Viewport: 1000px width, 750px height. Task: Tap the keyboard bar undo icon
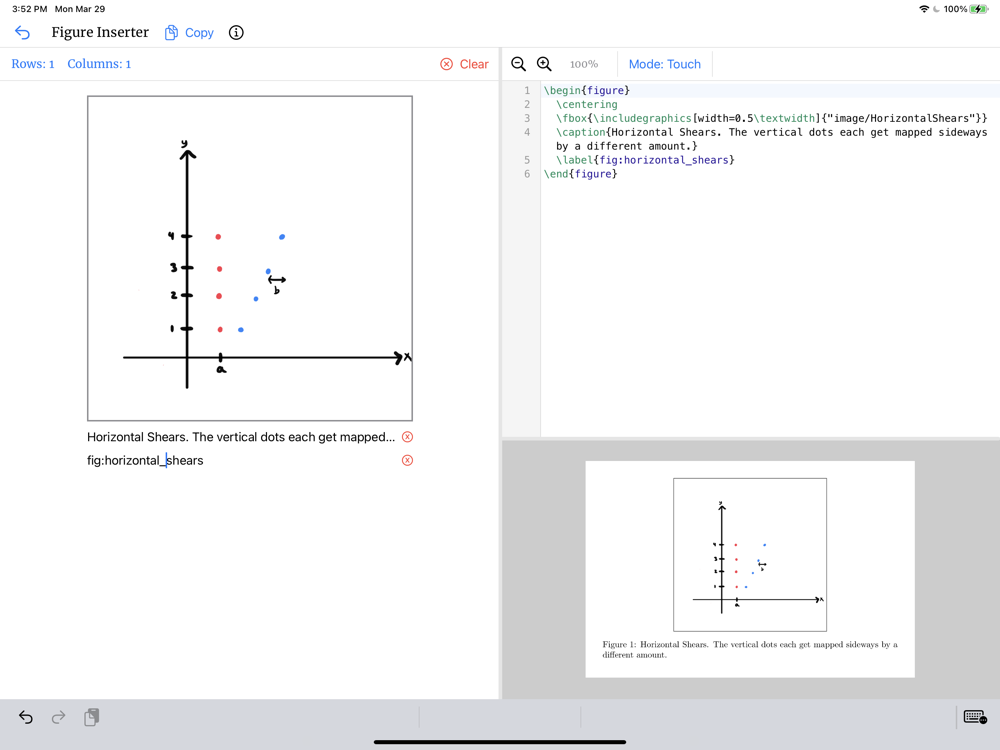click(x=26, y=717)
